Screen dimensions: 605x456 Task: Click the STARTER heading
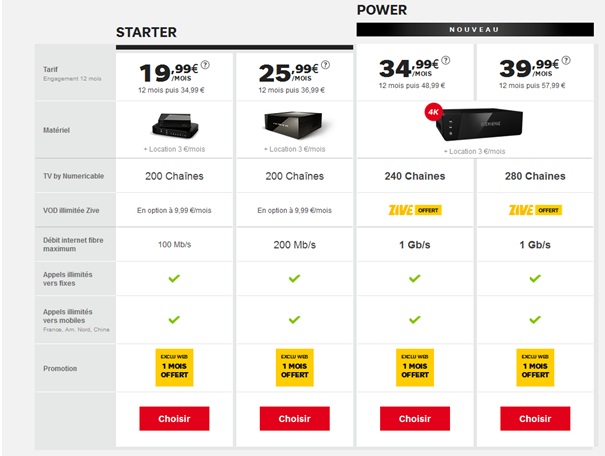[146, 33]
